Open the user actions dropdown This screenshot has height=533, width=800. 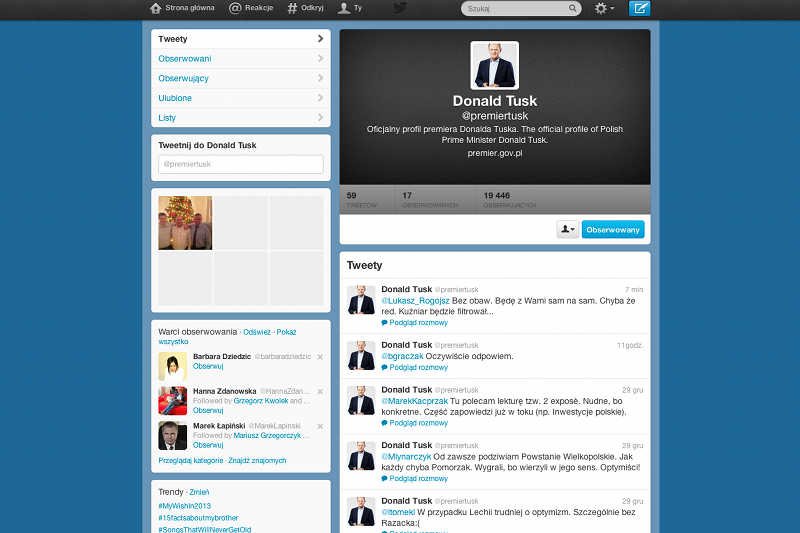tap(567, 230)
